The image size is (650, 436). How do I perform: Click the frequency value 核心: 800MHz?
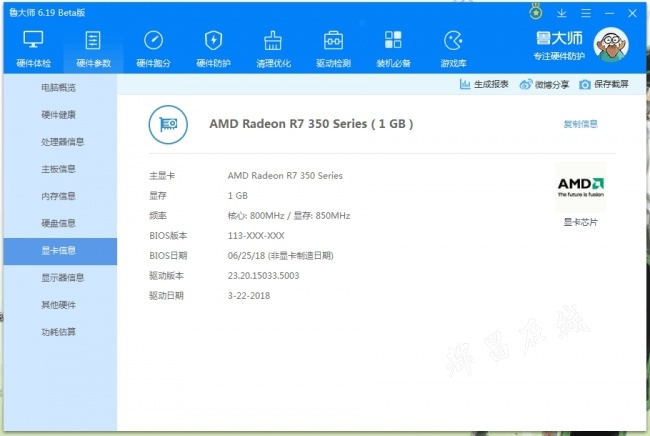pyautogui.click(x=256, y=216)
